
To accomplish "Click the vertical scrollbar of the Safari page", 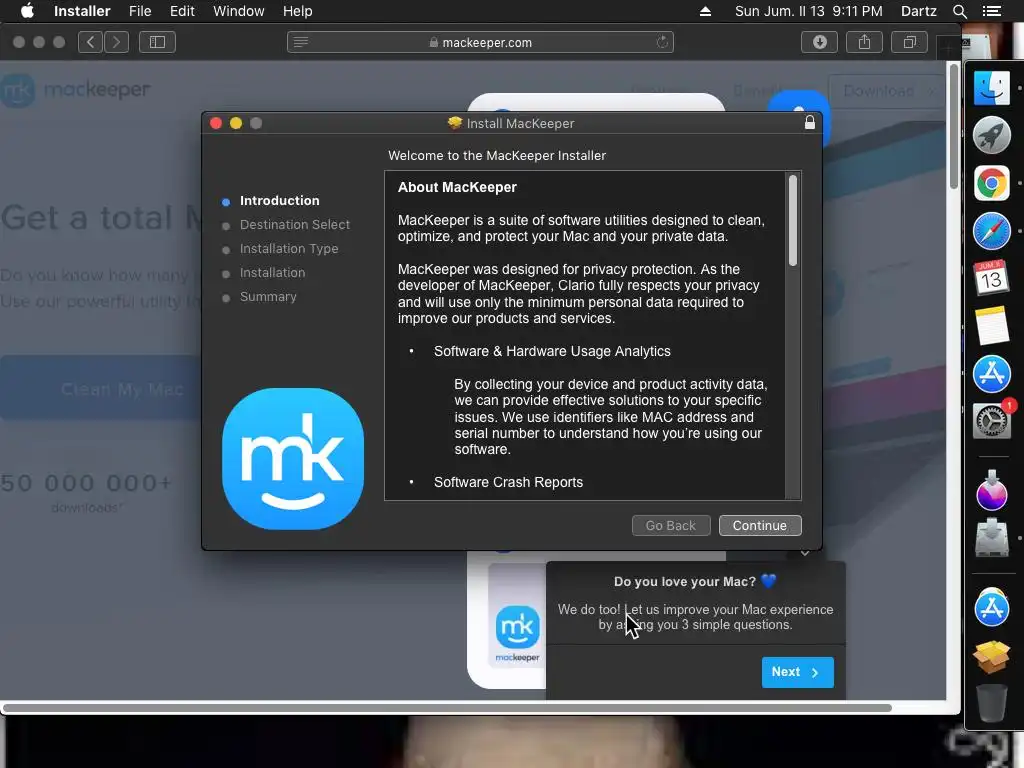I will [x=953, y=126].
